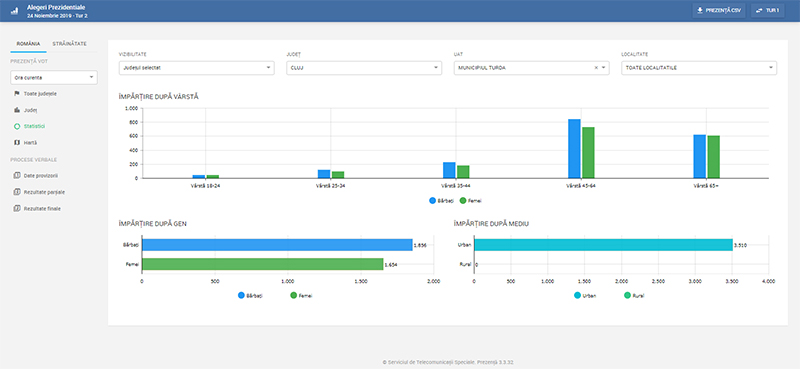Switch to Tur 1 button
800x369 pixels.
coord(768,10)
